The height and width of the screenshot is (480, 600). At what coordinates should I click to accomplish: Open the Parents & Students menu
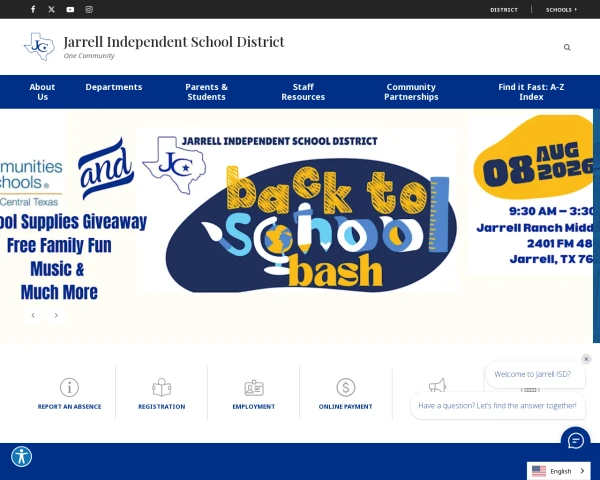[206, 92]
